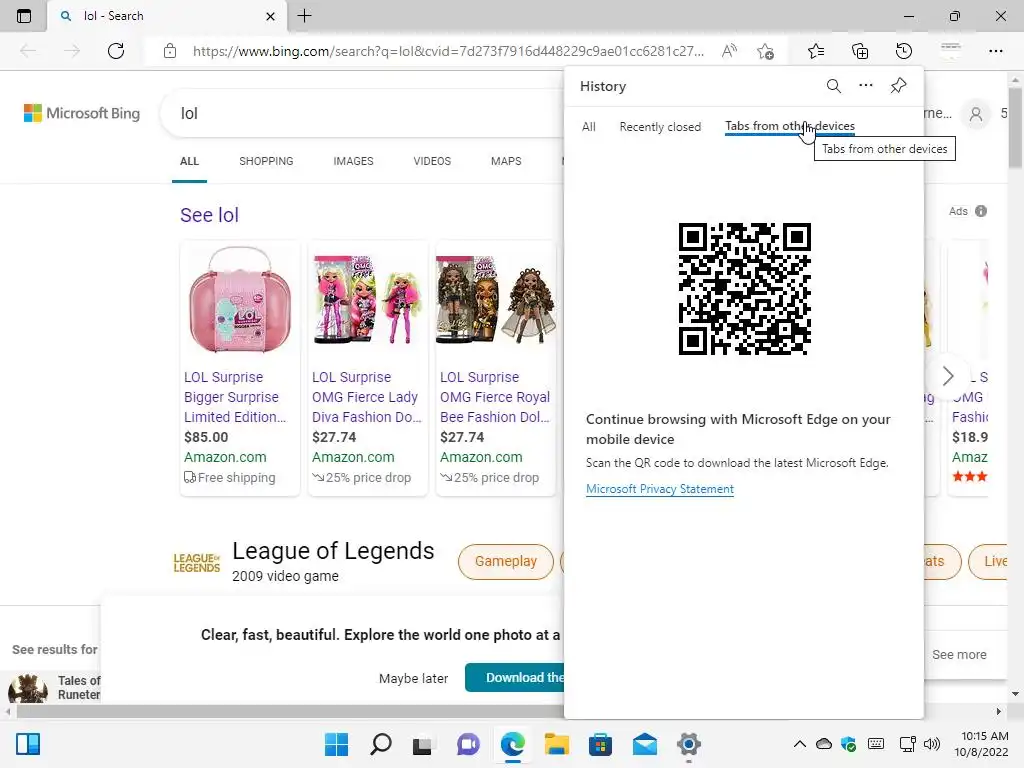
Task: Show hidden system tray icons
Action: pos(799,744)
